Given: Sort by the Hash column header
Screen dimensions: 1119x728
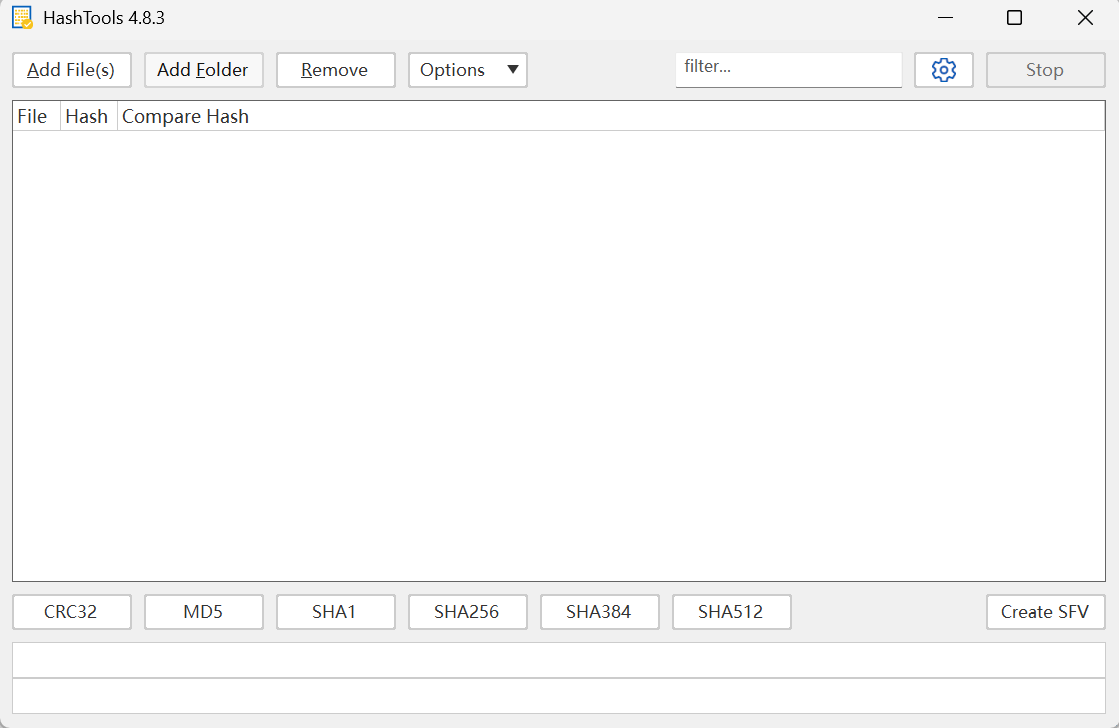Looking at the screenshot, I should (x=87, y=116).
